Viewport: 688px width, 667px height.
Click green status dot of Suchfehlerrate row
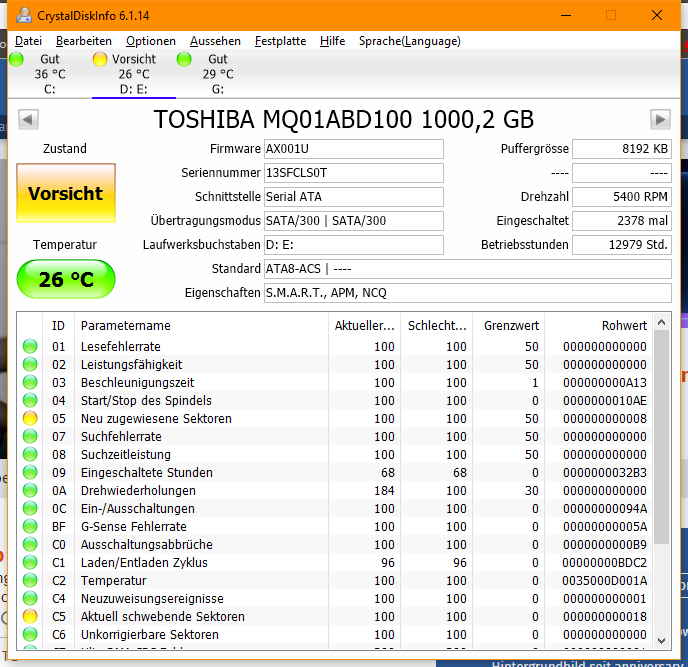pyautogui.click(x=30, y=436)
